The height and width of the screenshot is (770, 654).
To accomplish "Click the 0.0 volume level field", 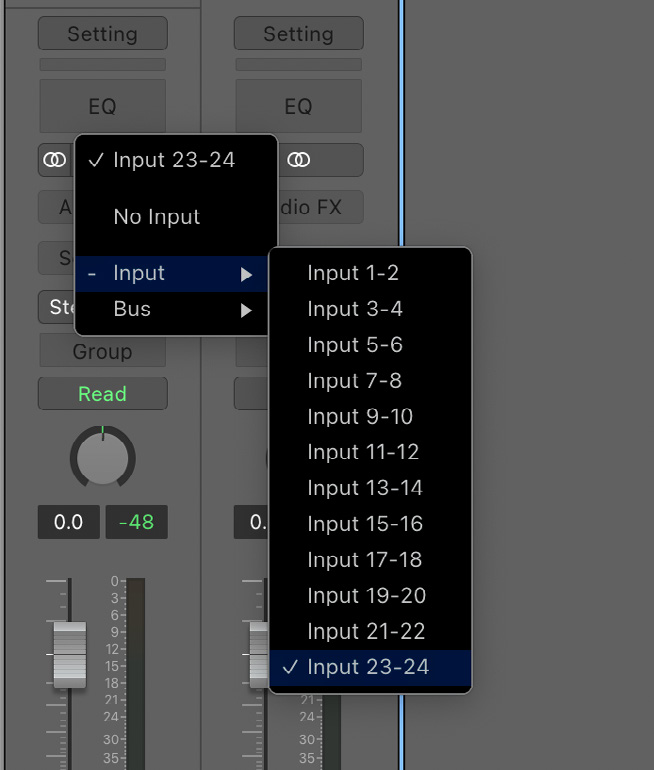I will click(x=69, y=522).
